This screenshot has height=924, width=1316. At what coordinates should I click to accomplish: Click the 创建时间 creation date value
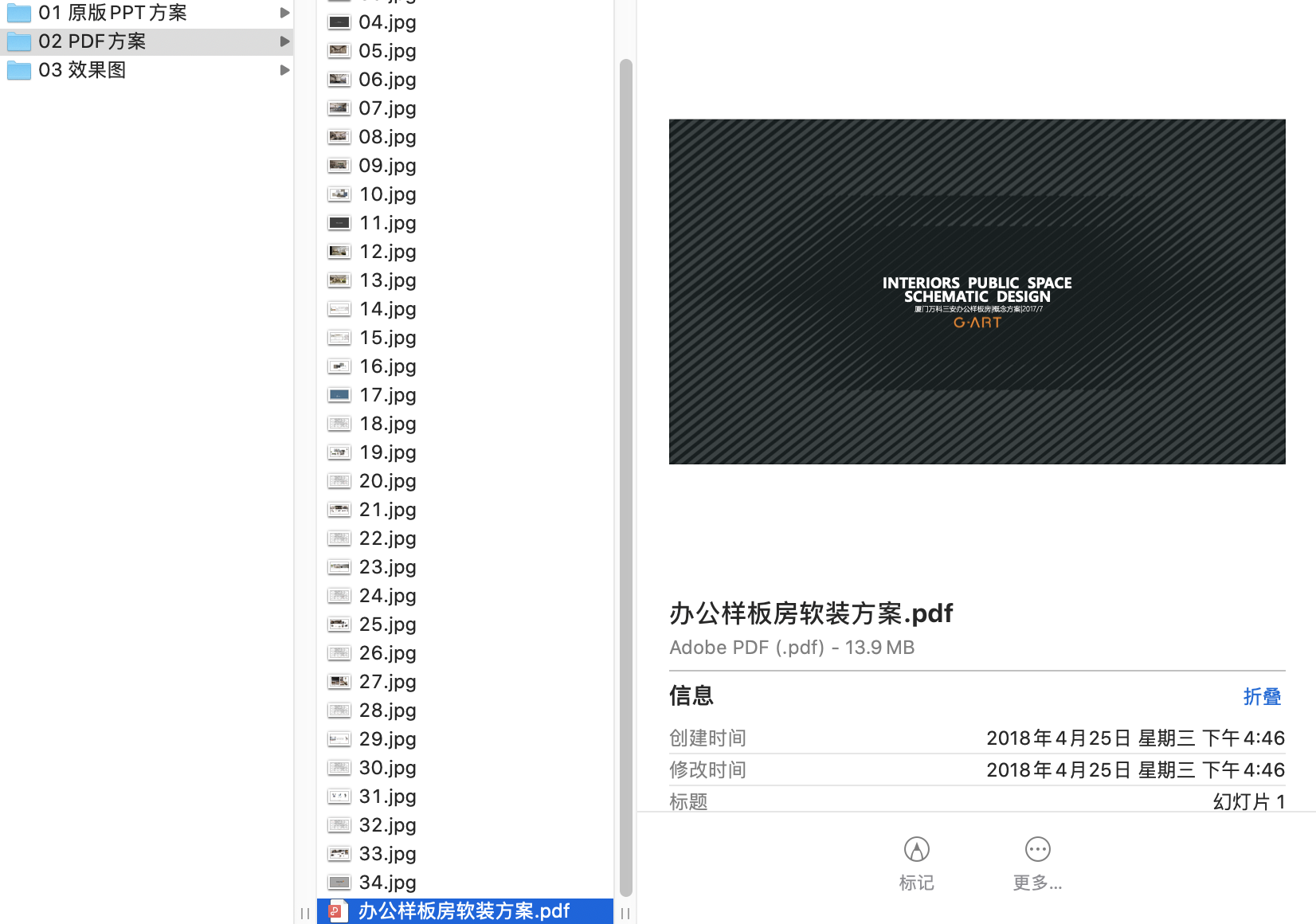[1135, 738]
